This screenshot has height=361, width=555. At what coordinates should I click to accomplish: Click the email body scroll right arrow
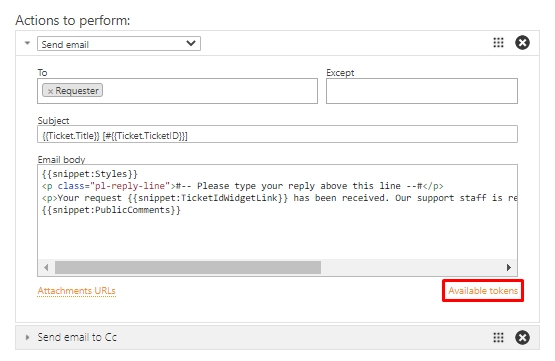point(509,268)
